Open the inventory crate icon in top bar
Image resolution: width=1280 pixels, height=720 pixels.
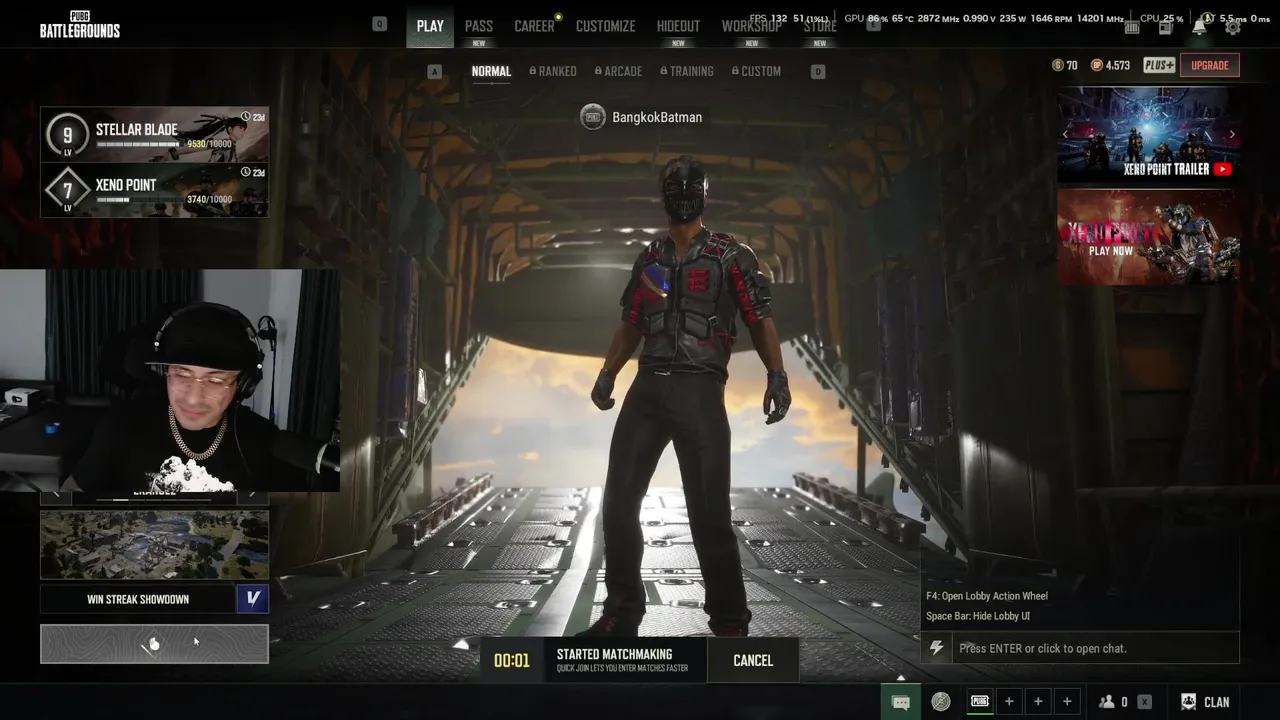point(1132,27)
